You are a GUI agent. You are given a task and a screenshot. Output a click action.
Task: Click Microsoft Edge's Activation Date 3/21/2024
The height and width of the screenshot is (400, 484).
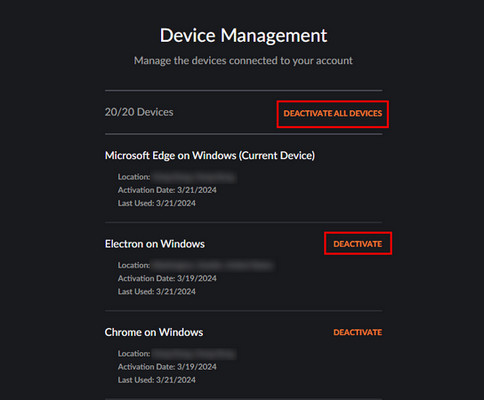point(167,190)
